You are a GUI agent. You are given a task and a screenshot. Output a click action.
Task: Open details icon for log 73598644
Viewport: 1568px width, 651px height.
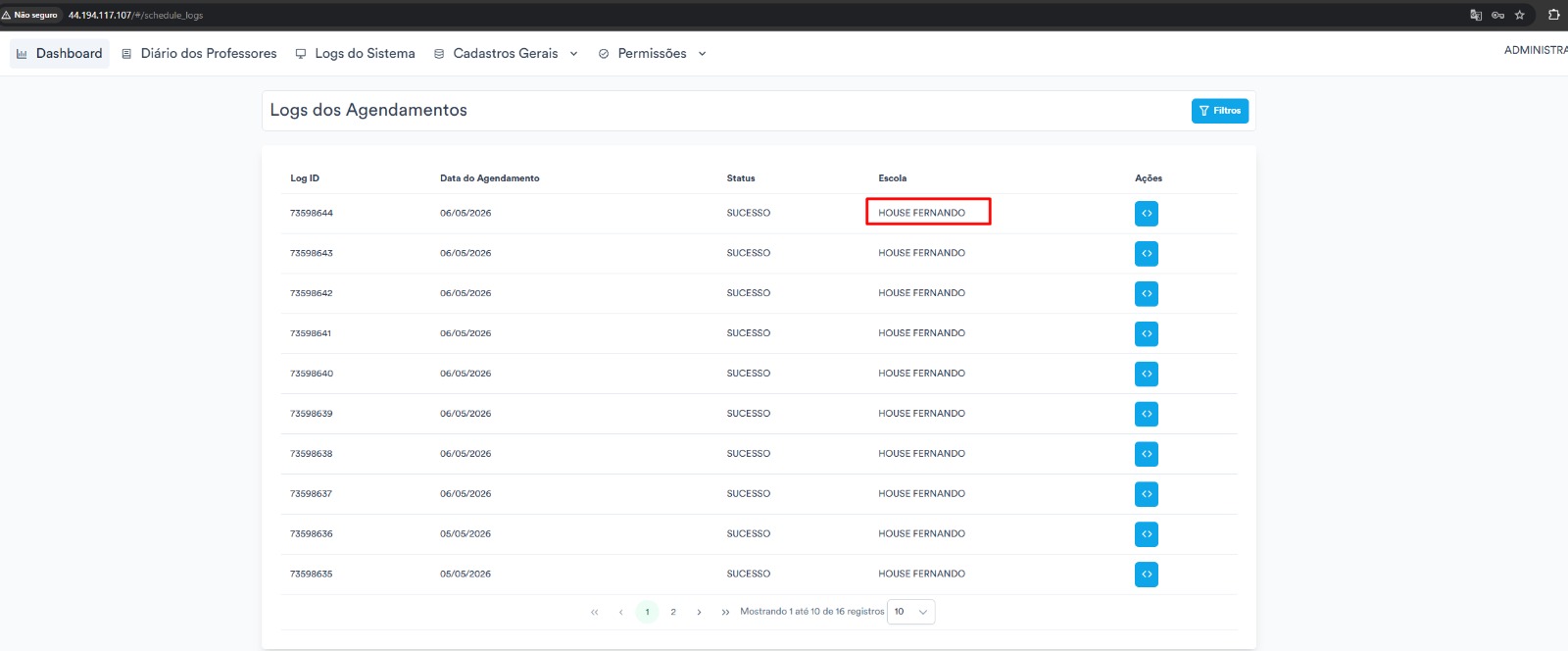1147,213
